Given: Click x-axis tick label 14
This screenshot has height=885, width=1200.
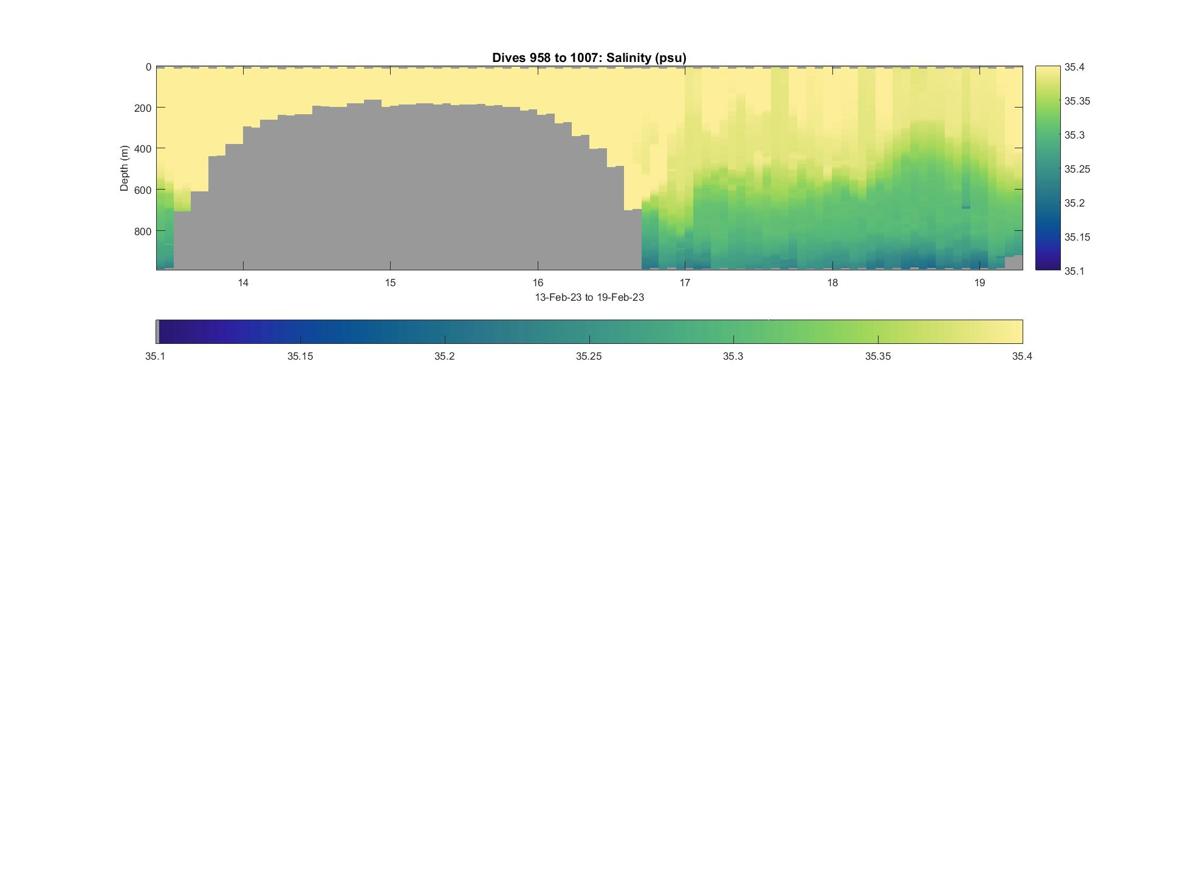Looking at the screenshot, I should coord(243,283).
